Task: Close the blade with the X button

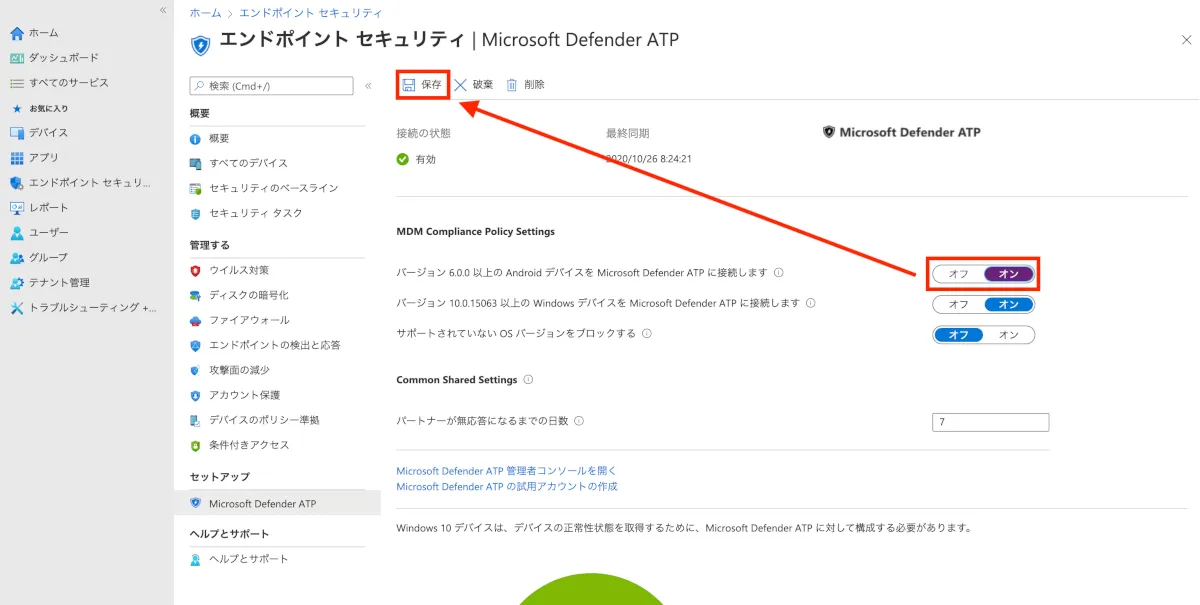Action: click(1186, 39)
